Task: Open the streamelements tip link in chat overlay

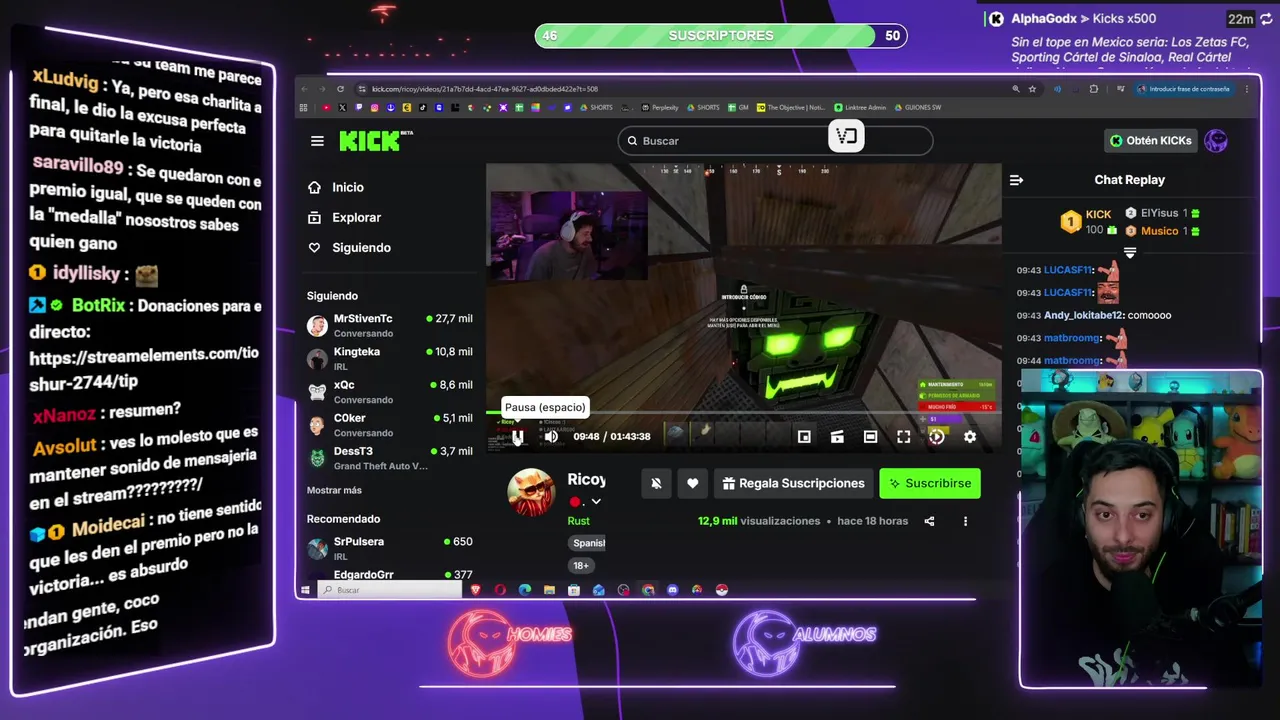Action: click(x=144, y=367)
